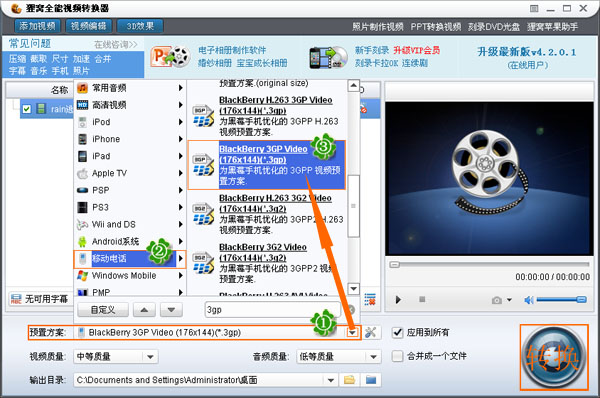Image resolution: width=600 pixels, height=398 pixels.
Task: Open the 预置方案 preset dropdown arrow
Action: (353, 333)
